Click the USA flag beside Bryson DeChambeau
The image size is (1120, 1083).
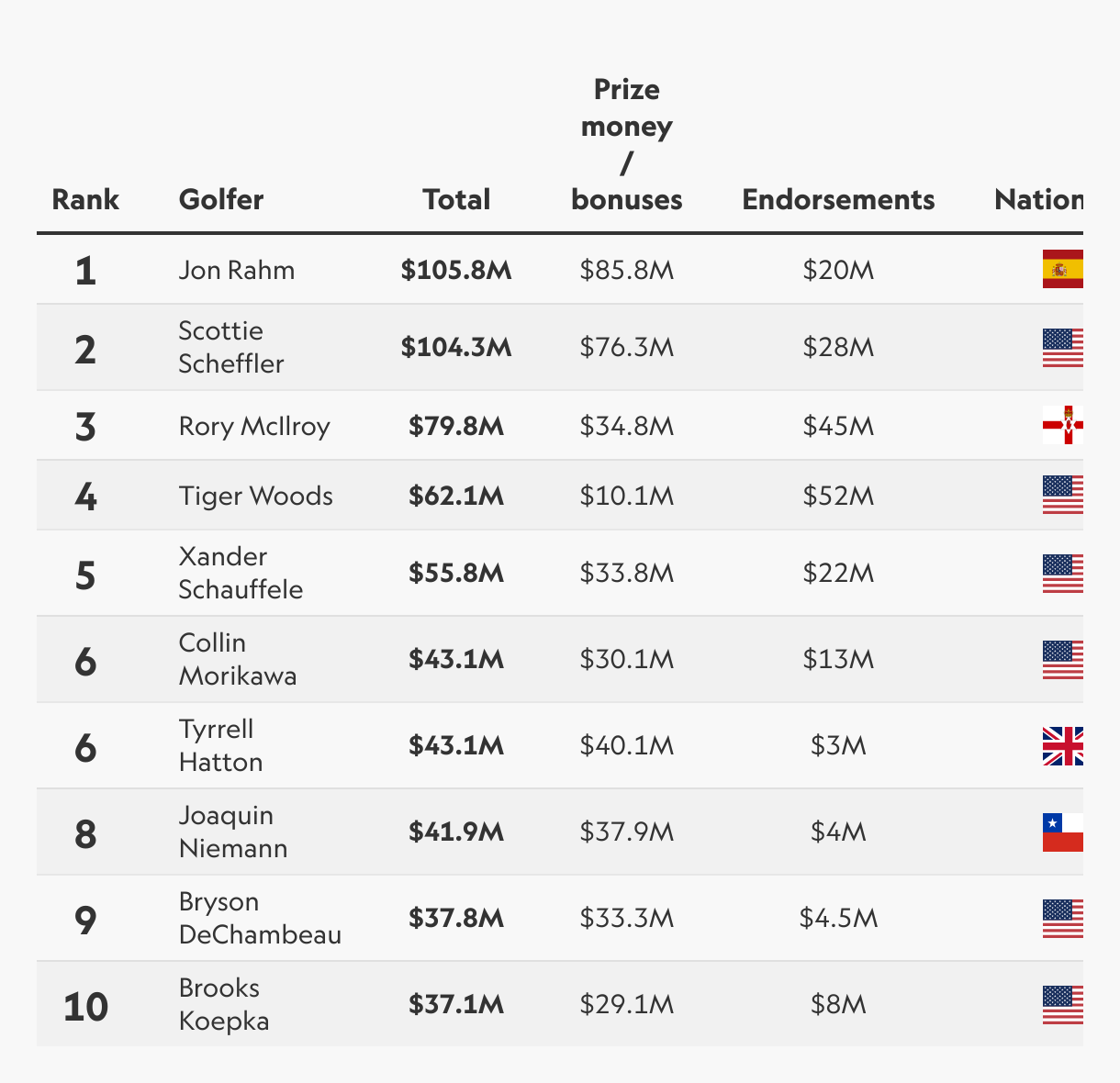(x=1063, y=919)
